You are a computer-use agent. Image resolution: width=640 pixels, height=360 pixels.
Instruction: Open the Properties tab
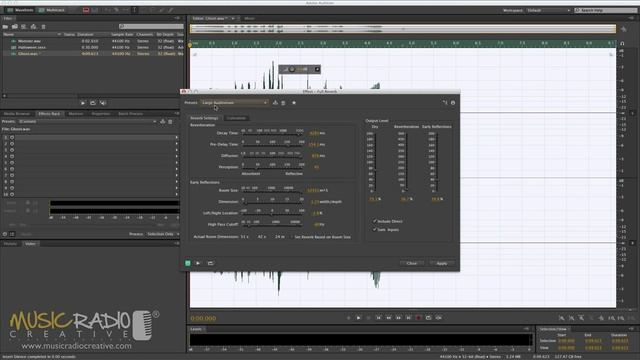tap(100, 113)
